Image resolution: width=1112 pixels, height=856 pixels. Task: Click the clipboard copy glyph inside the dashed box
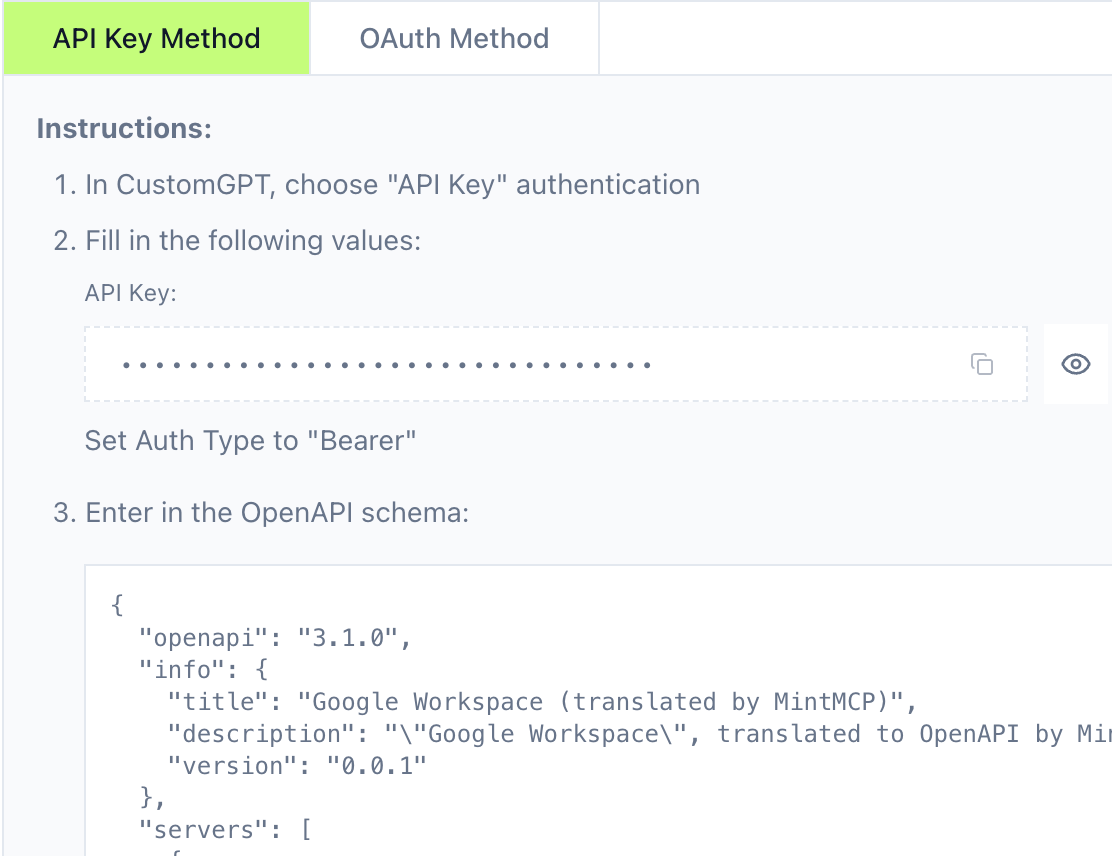[x=981, y=364]
